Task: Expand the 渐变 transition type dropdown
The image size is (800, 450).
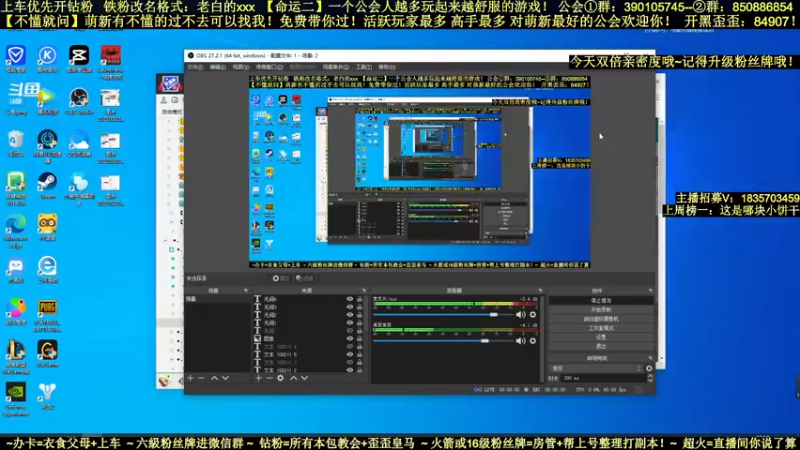Action: pos(638,368)
